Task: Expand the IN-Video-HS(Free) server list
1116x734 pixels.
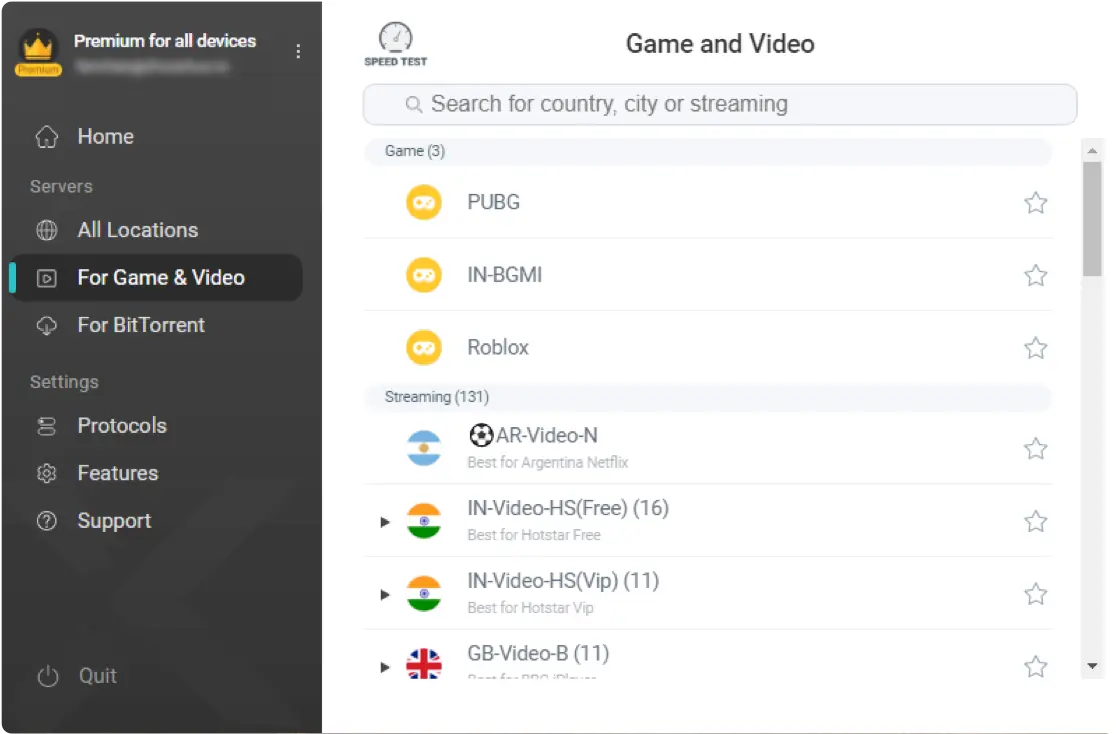Action: coord(385,522)
